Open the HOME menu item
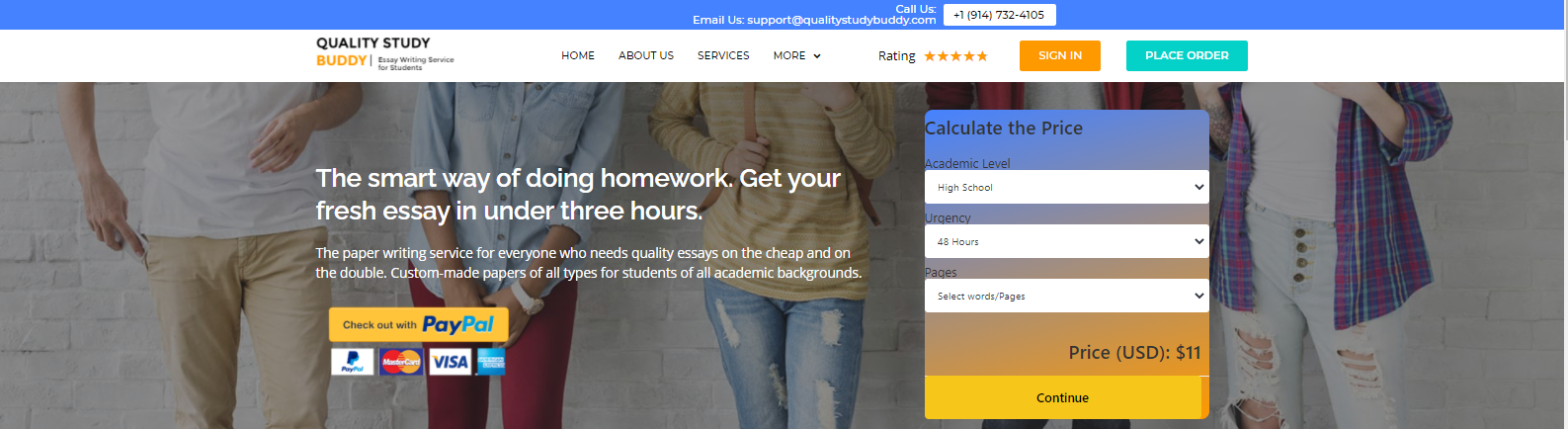1568x429 pixels. 578,55
